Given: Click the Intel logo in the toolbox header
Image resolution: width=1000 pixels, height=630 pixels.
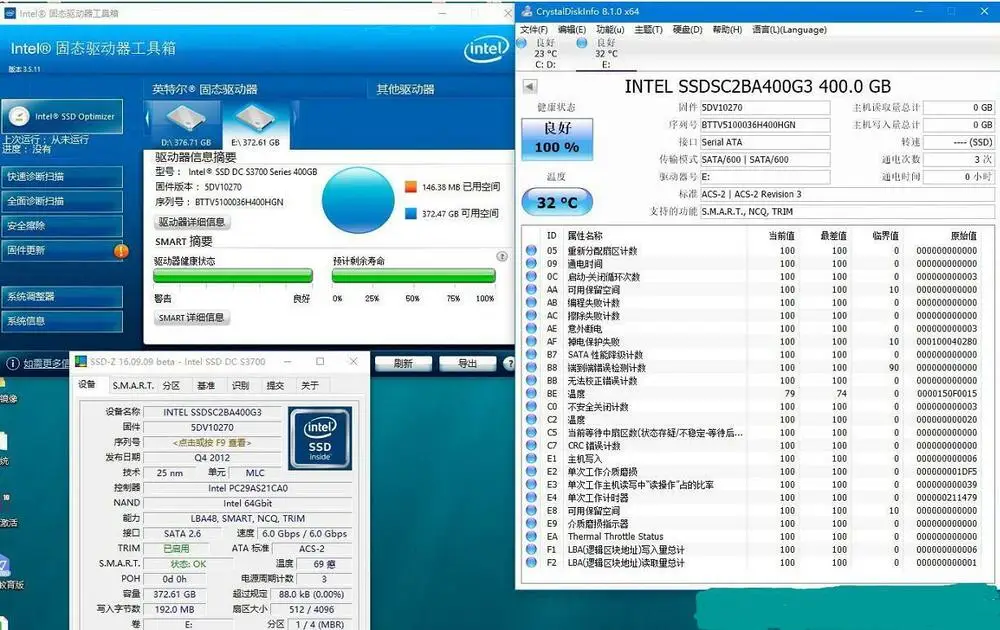Looking at the screenshot, I should [x=486, y=48].
